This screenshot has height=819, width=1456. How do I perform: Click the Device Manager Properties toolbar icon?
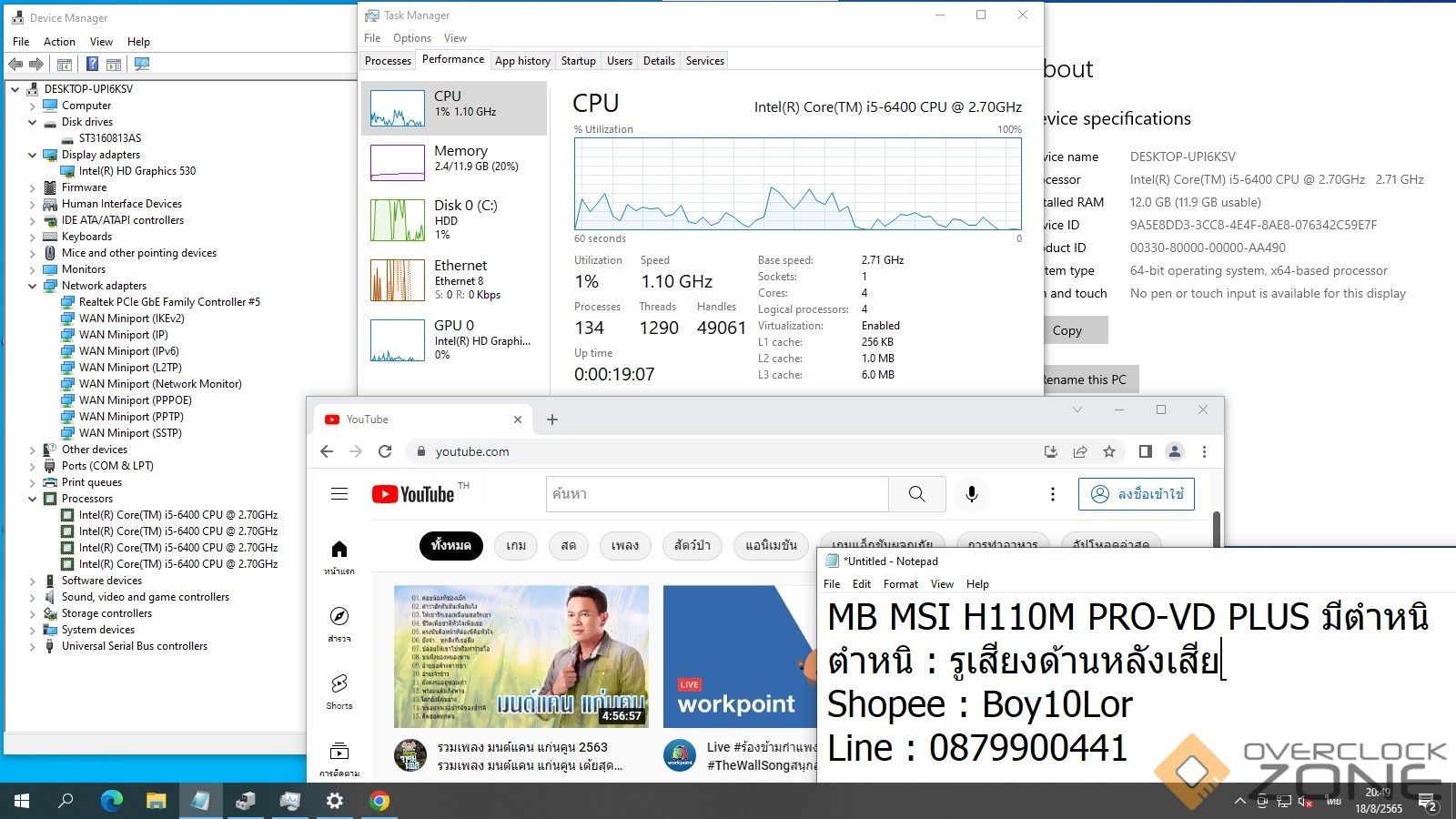tap(65, 64)
